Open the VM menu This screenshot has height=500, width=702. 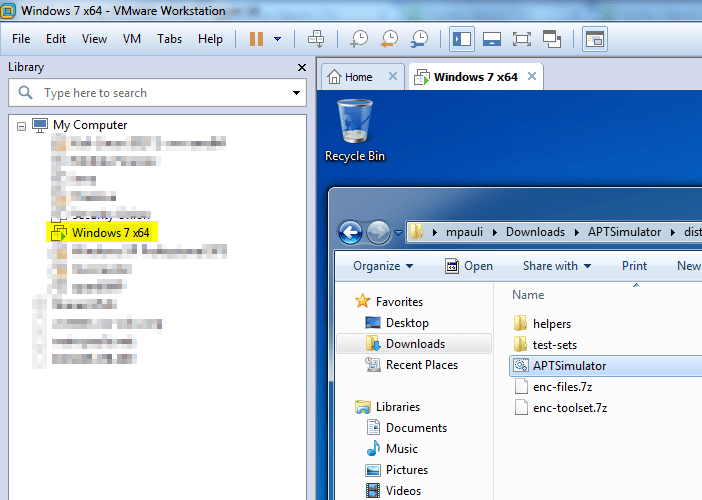132,39
